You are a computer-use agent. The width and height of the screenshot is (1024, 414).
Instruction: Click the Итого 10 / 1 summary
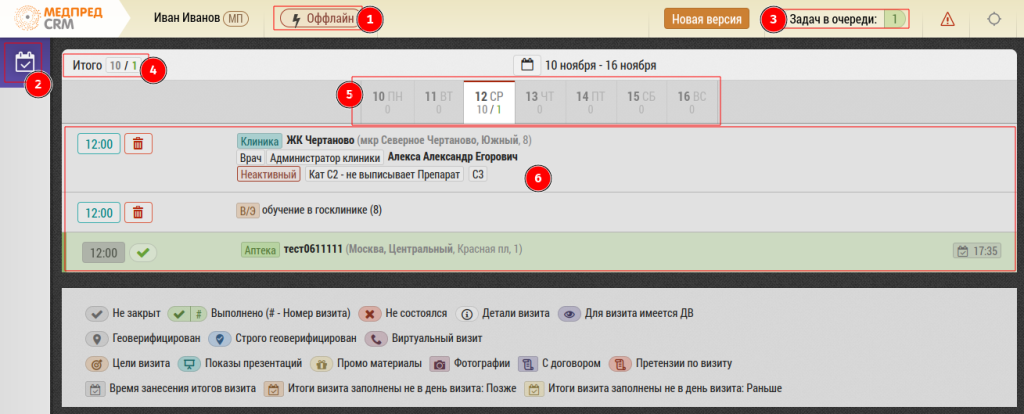point(105,65)
